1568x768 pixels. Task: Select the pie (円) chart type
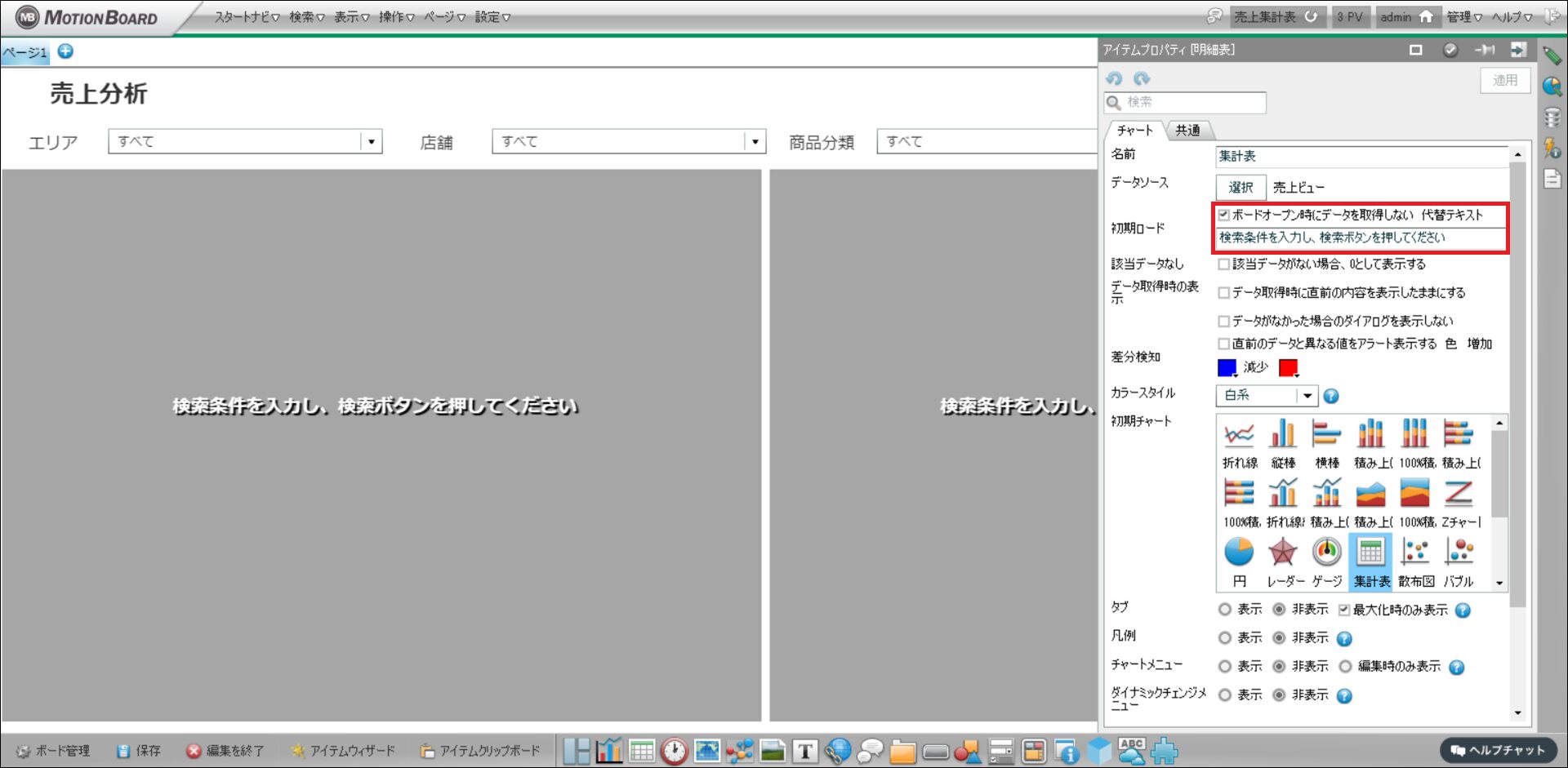pyautogui.click(x=1239, y=561)
